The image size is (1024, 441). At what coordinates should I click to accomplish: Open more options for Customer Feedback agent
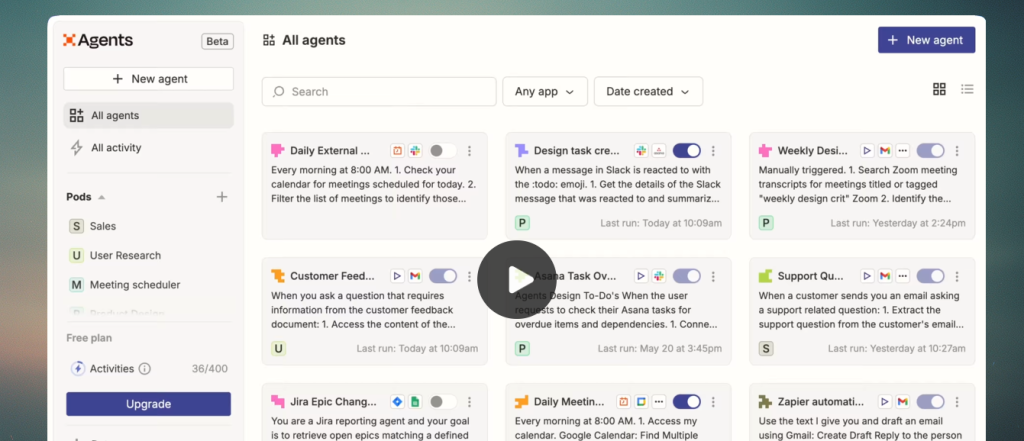click(x=469, y=276)
